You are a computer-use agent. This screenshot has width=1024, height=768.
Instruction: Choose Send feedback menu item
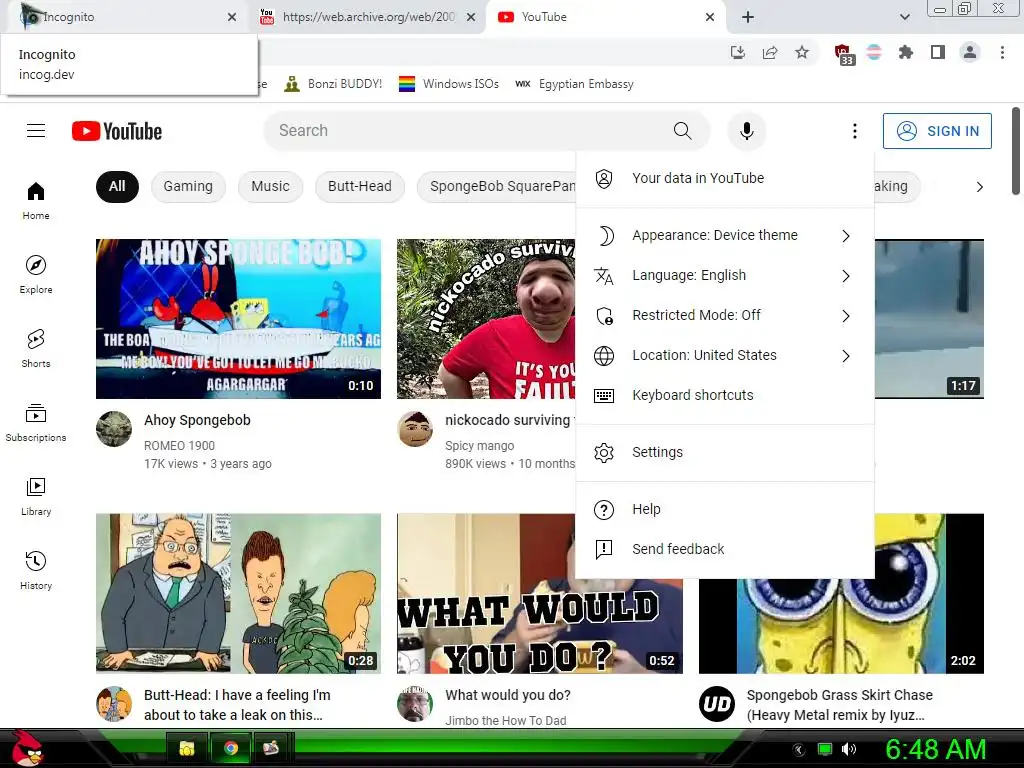point(725,549)
